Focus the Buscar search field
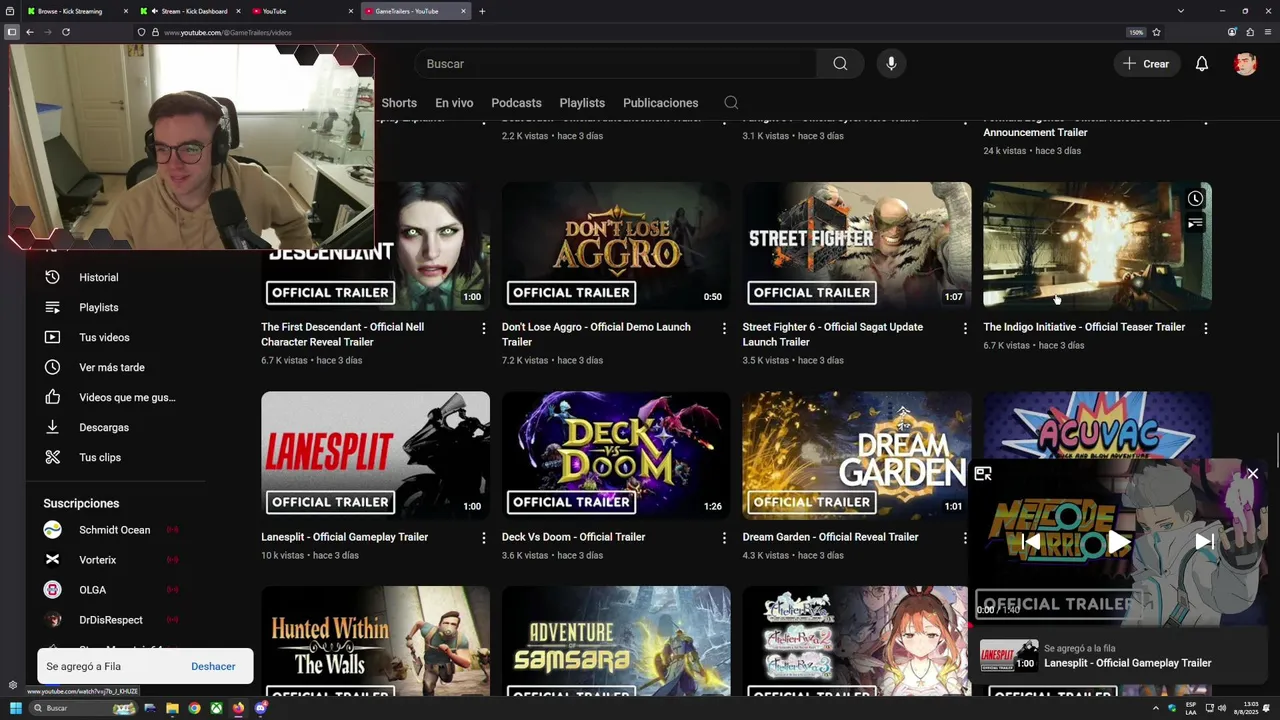The height and width of the screenshot is (720, 1280). point(616,64)
